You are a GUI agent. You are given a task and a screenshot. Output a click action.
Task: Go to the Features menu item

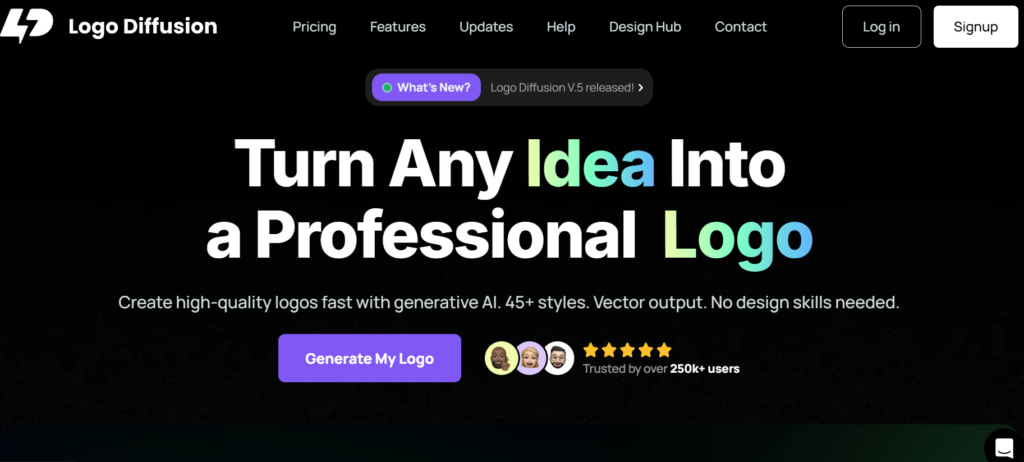(x=397, y=27)
